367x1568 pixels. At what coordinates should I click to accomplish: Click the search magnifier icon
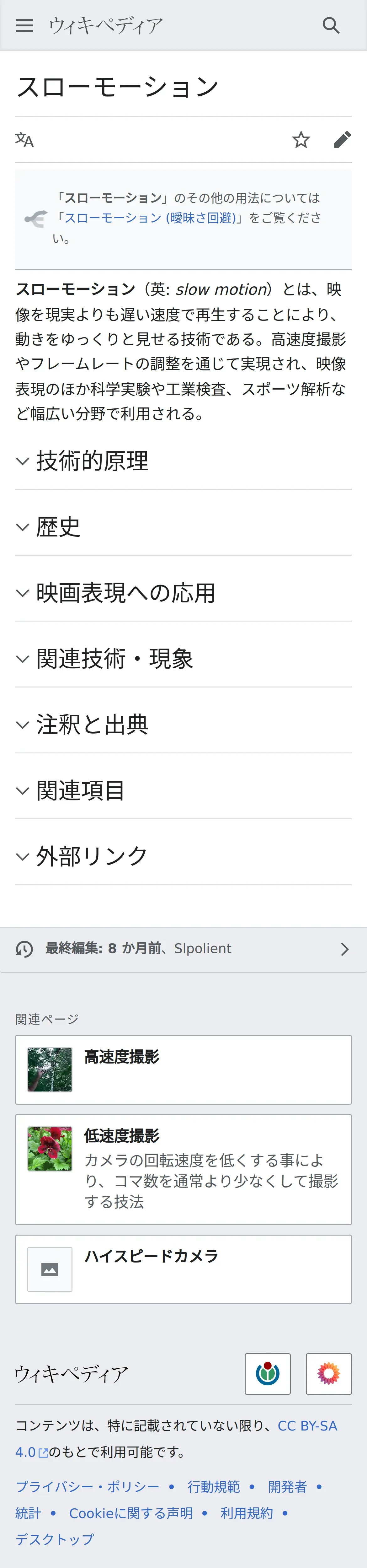pyautogui.click(x=331, y=25)
